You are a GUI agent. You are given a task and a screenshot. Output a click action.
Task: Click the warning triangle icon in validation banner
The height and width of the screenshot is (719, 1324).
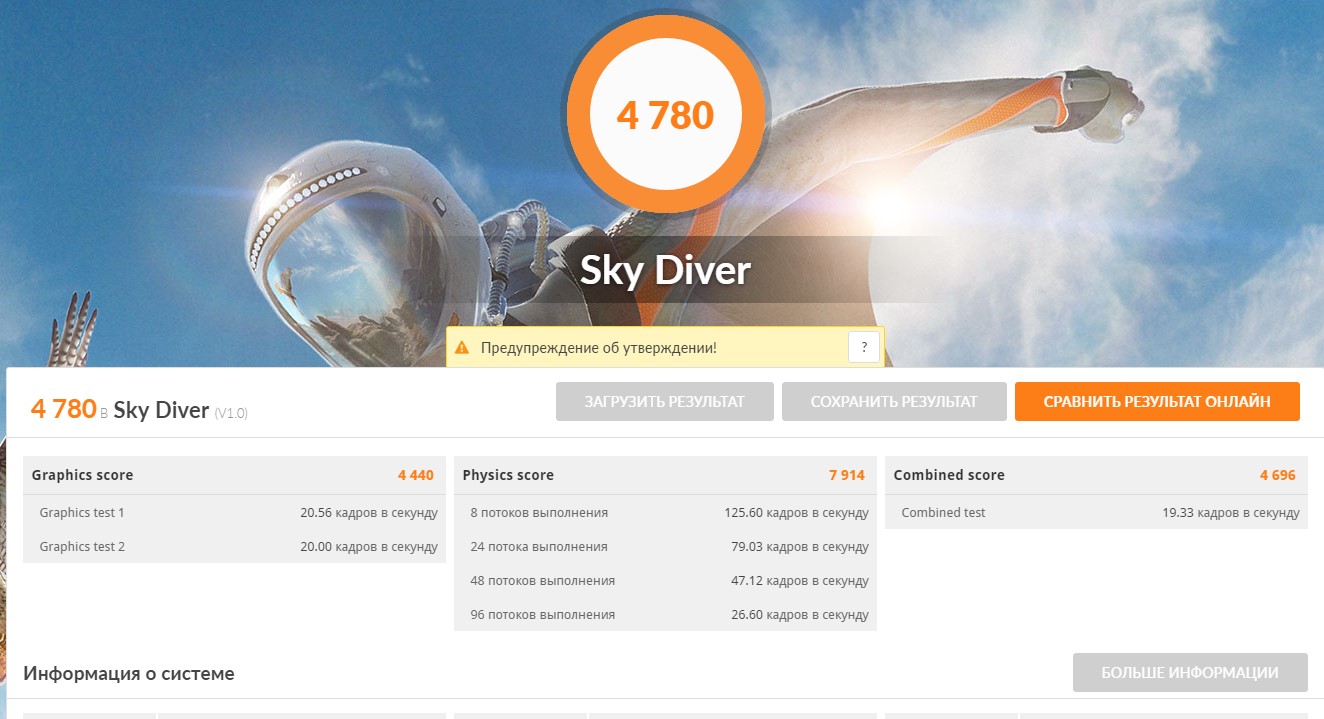(x=461, y=348)
